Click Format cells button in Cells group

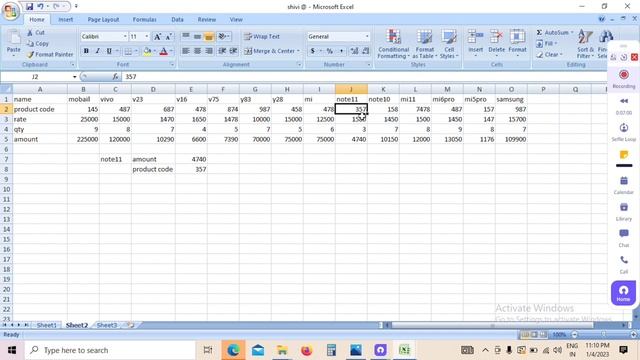click(x=517, y=43)
